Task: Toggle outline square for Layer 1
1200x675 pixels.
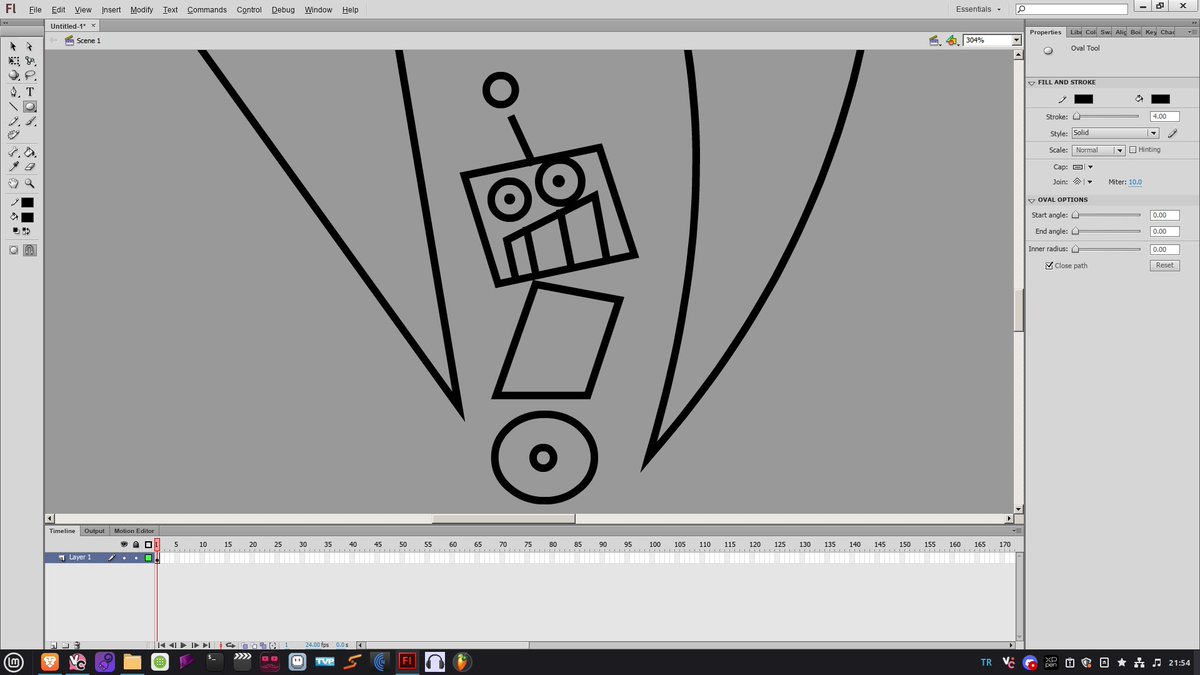Action: [148, 558]
